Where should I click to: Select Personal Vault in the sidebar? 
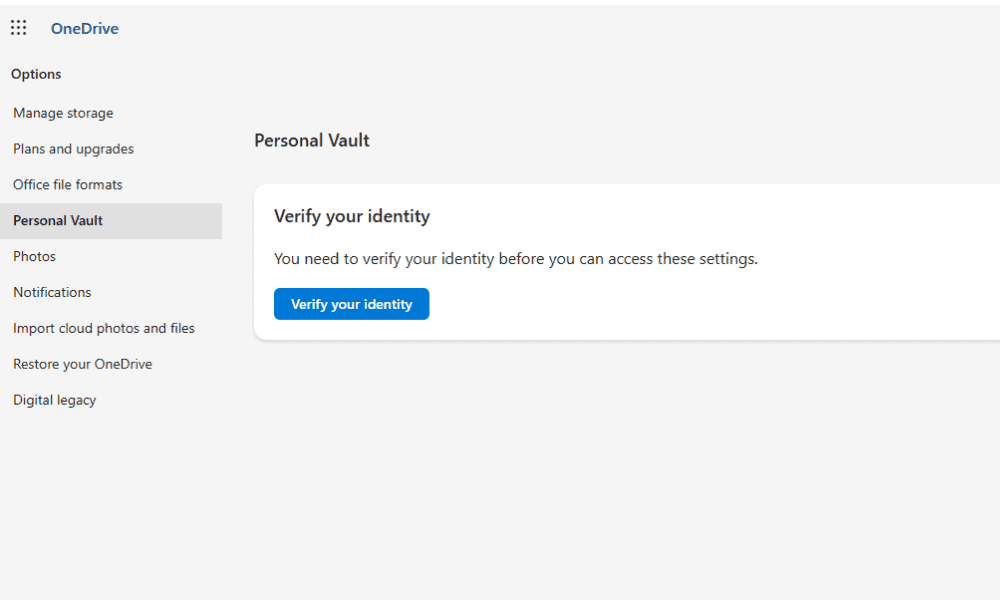point(58,221)
